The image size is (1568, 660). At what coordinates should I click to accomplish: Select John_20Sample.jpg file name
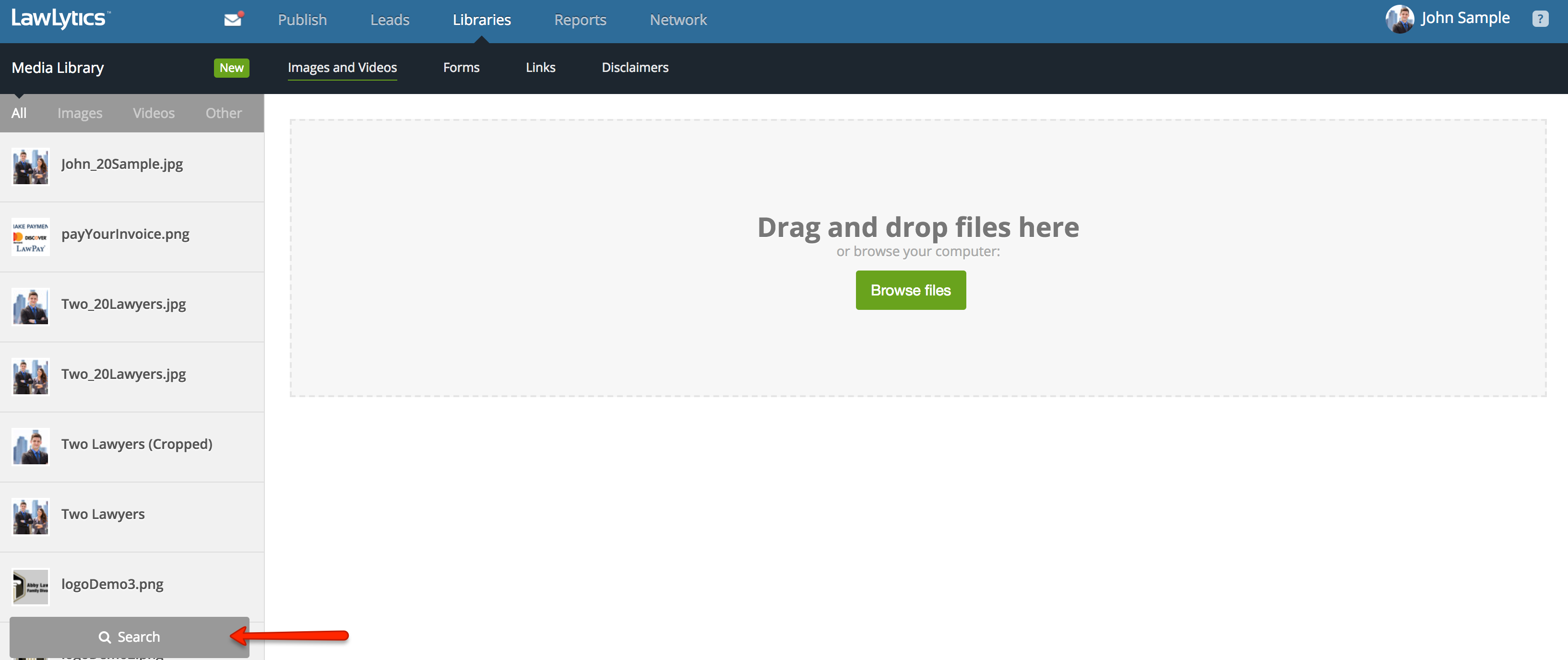[122, 164]
